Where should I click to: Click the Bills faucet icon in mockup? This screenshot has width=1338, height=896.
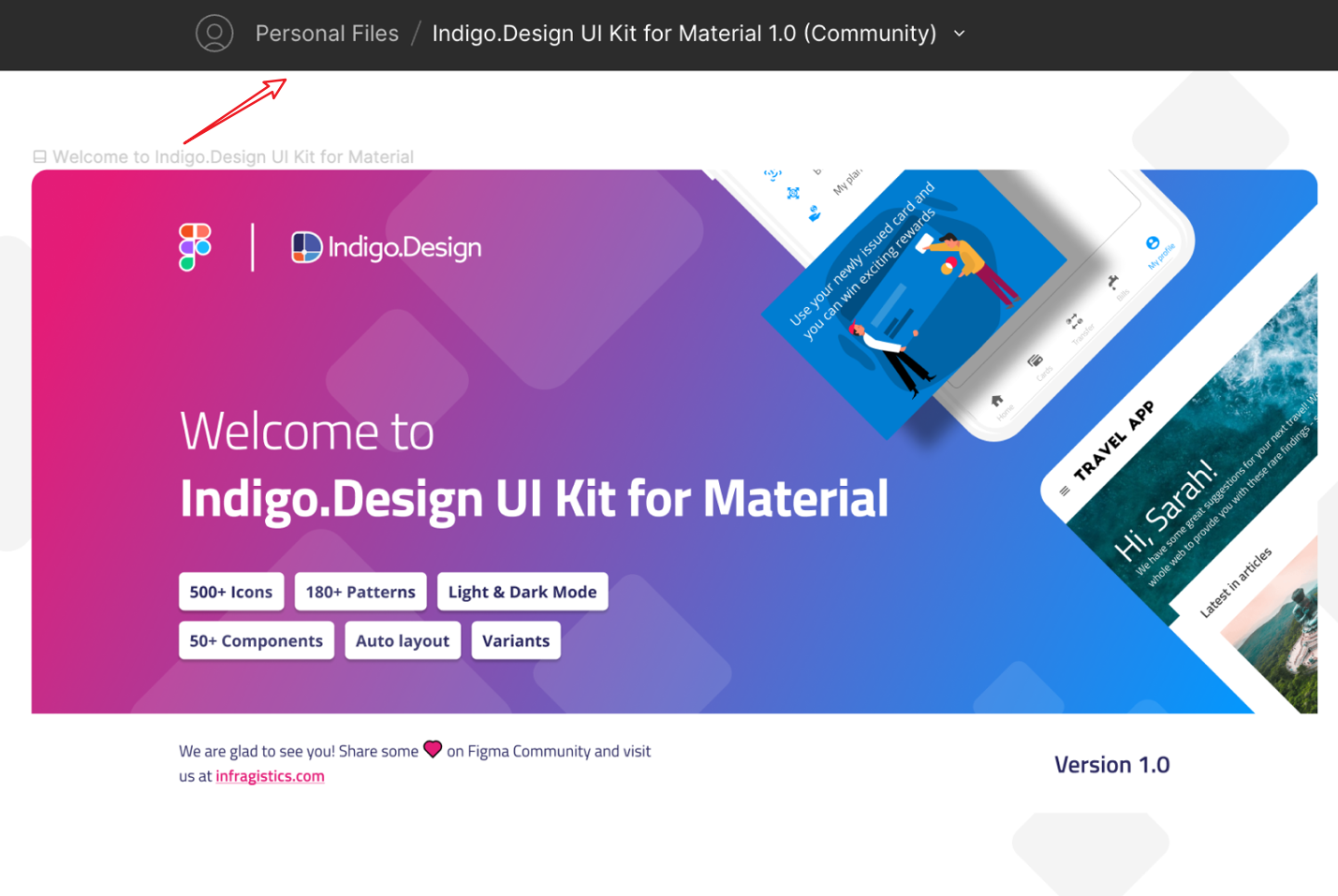(1112, 281)
